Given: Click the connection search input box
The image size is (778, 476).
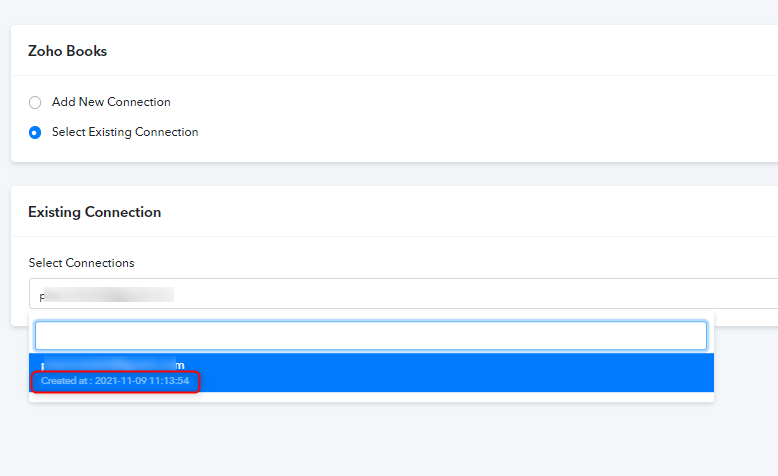Looking at the screenshot, I should click(371, 336).
